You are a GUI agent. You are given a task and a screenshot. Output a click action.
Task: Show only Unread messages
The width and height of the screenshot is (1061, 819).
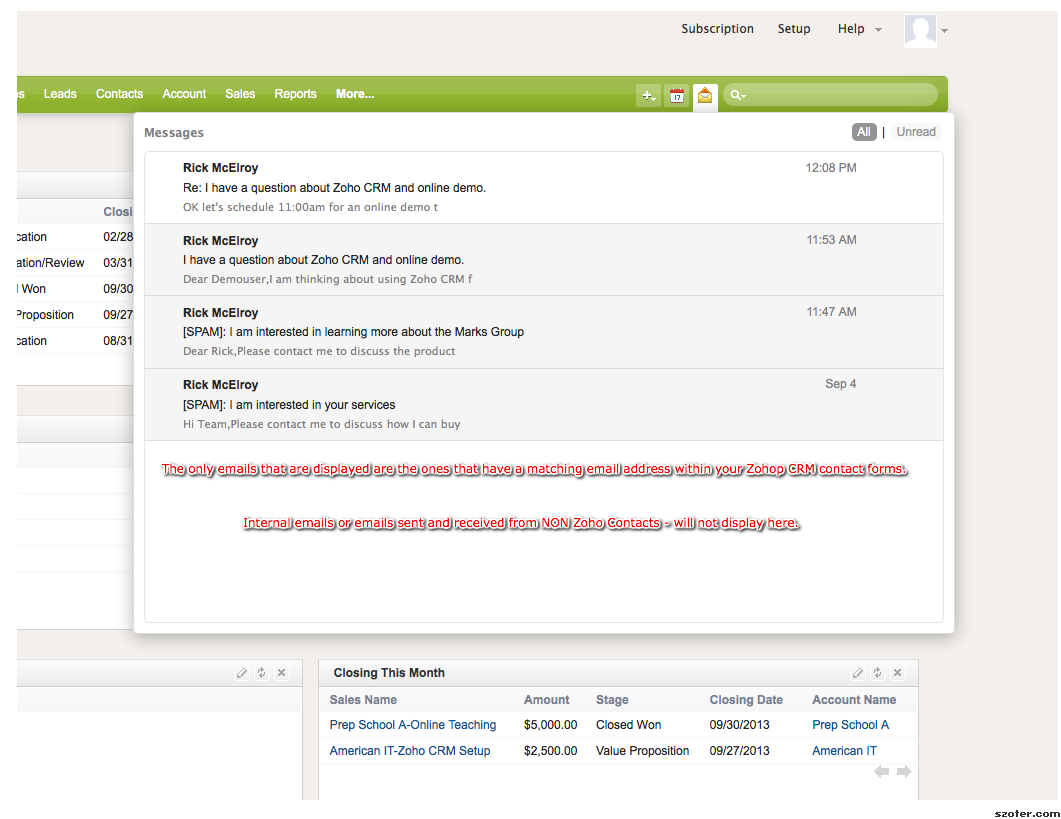pos(916,132)
